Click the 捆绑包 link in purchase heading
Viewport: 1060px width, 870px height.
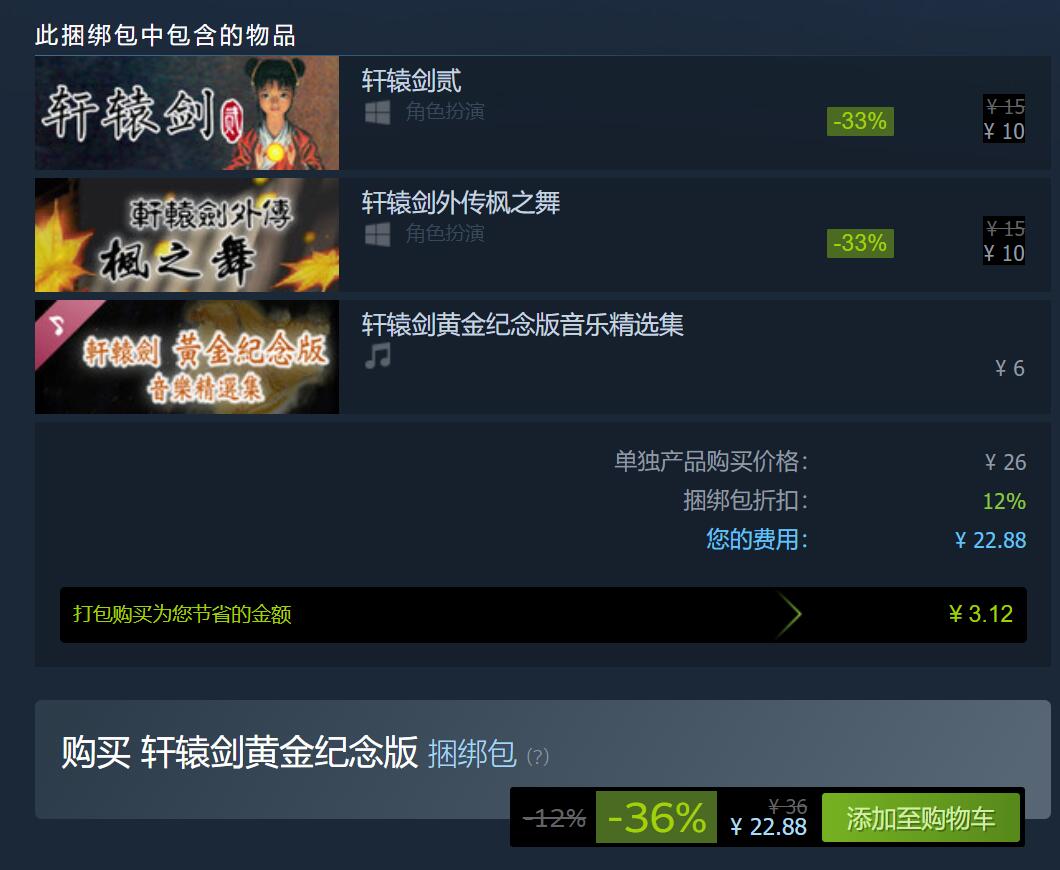point(472,753)
